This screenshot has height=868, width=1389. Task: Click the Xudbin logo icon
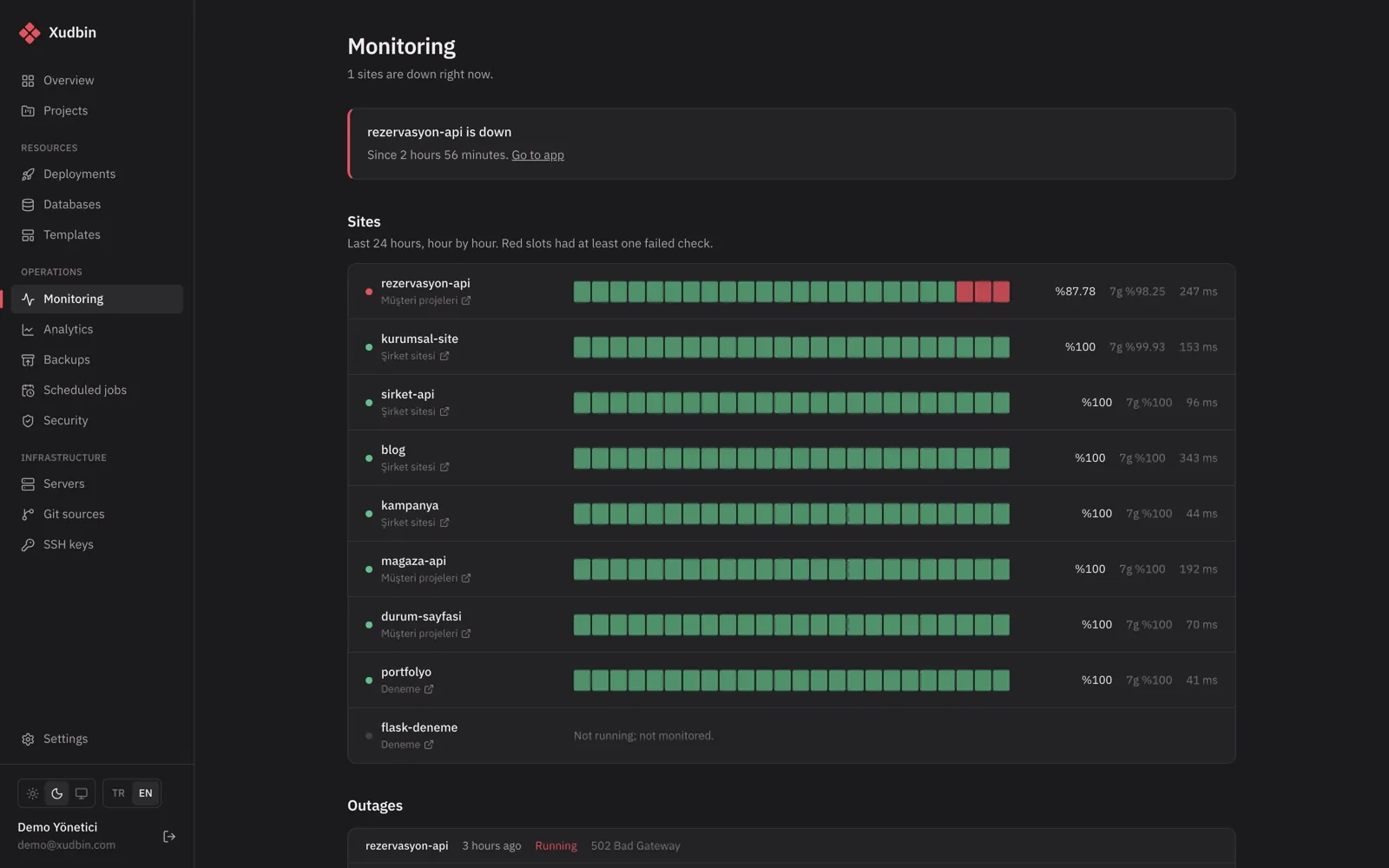tap(30, 33)
